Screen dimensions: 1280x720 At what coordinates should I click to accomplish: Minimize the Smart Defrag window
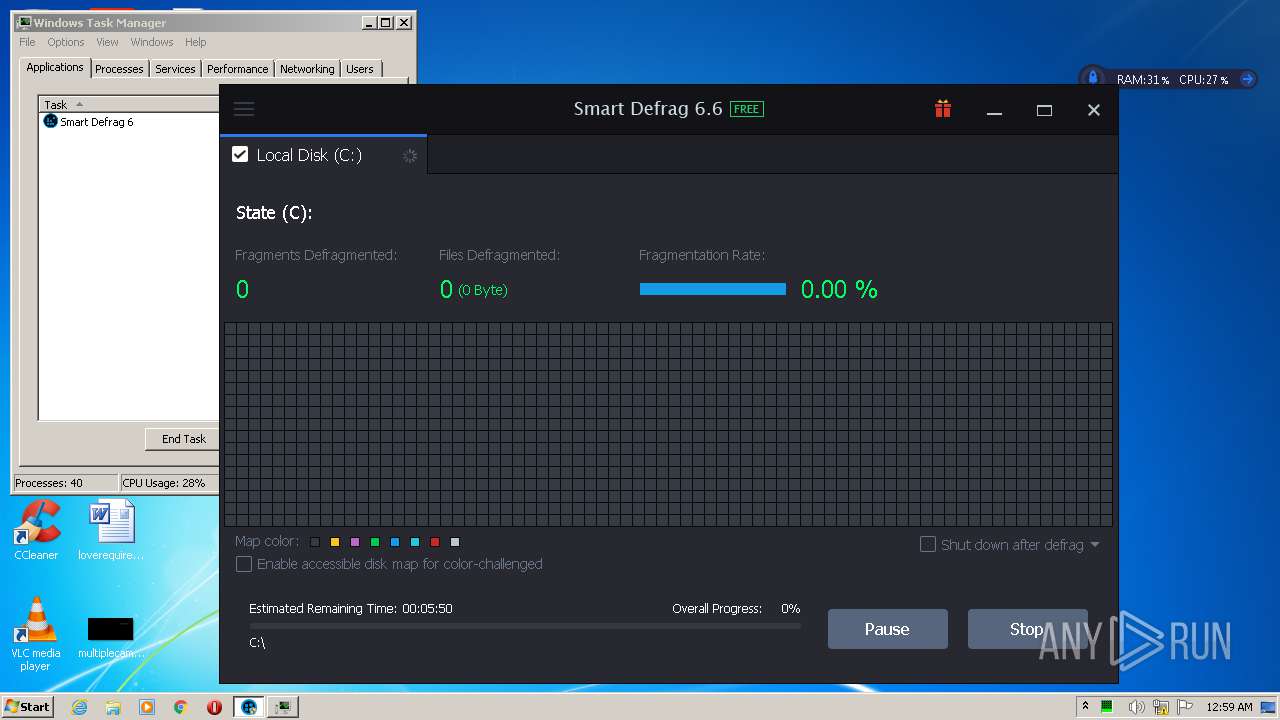(x=994, y=110)
